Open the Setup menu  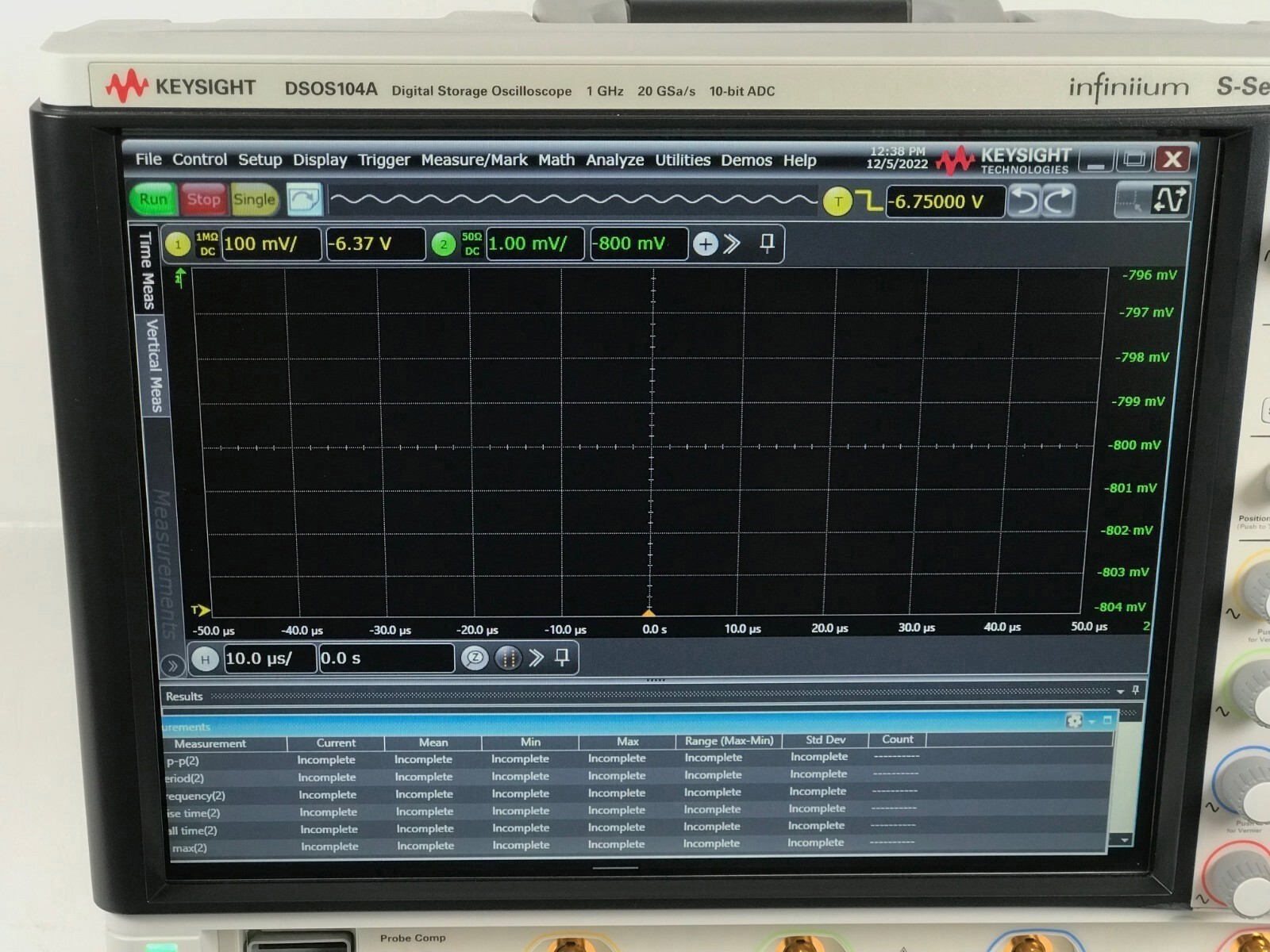click(260, 159)
